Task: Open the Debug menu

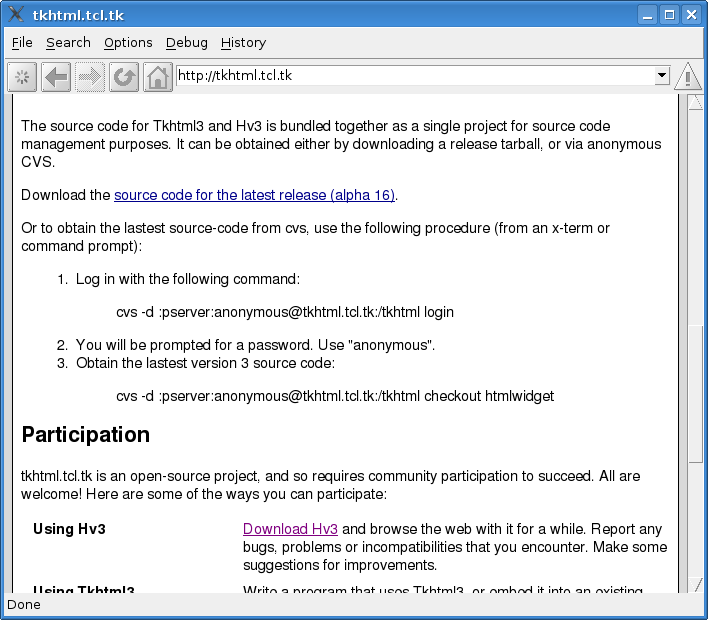Action: (x=187, y=43)
